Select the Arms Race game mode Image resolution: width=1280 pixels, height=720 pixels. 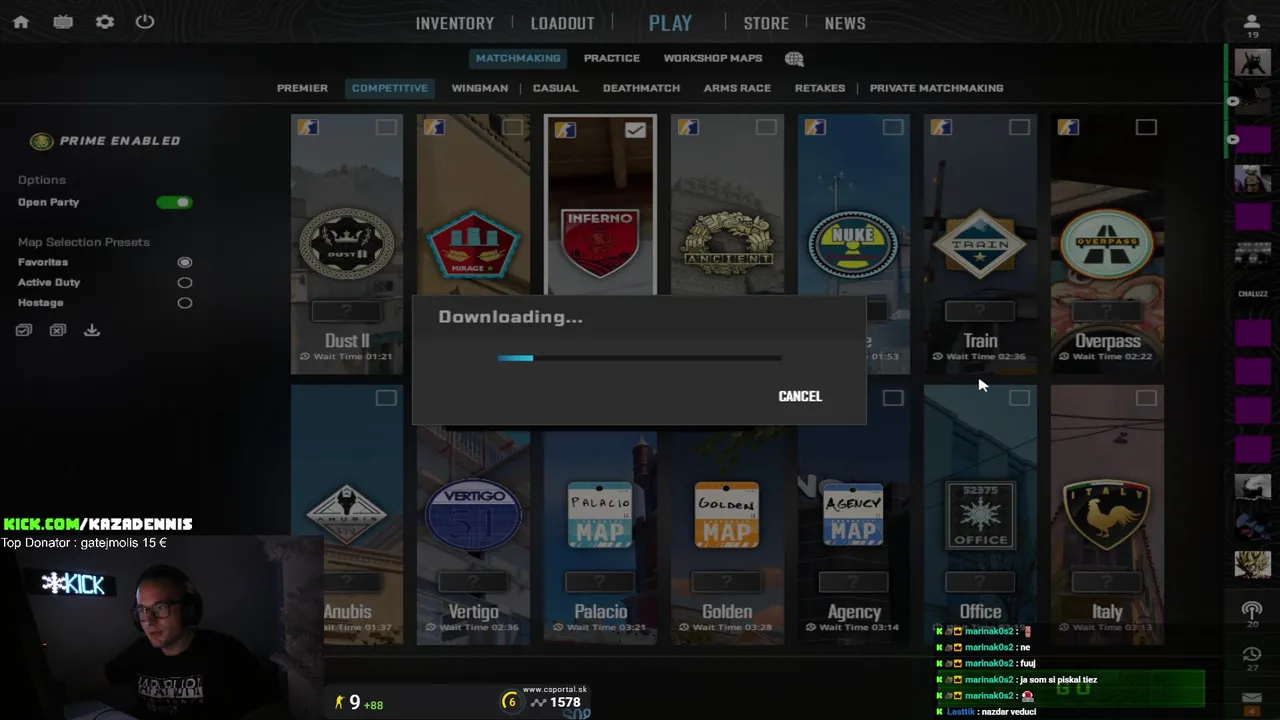(x=737, y=88)
